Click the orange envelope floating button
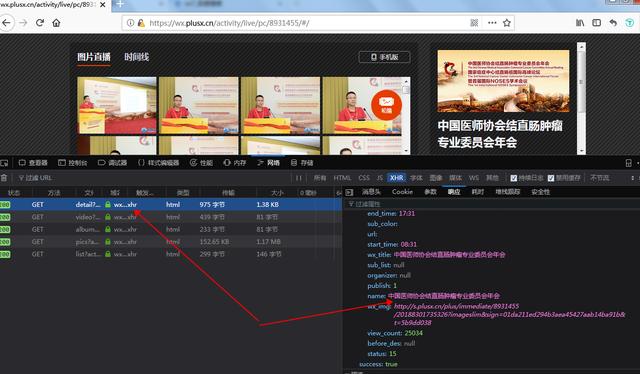The image size is (640, 374). click(386, 105)
